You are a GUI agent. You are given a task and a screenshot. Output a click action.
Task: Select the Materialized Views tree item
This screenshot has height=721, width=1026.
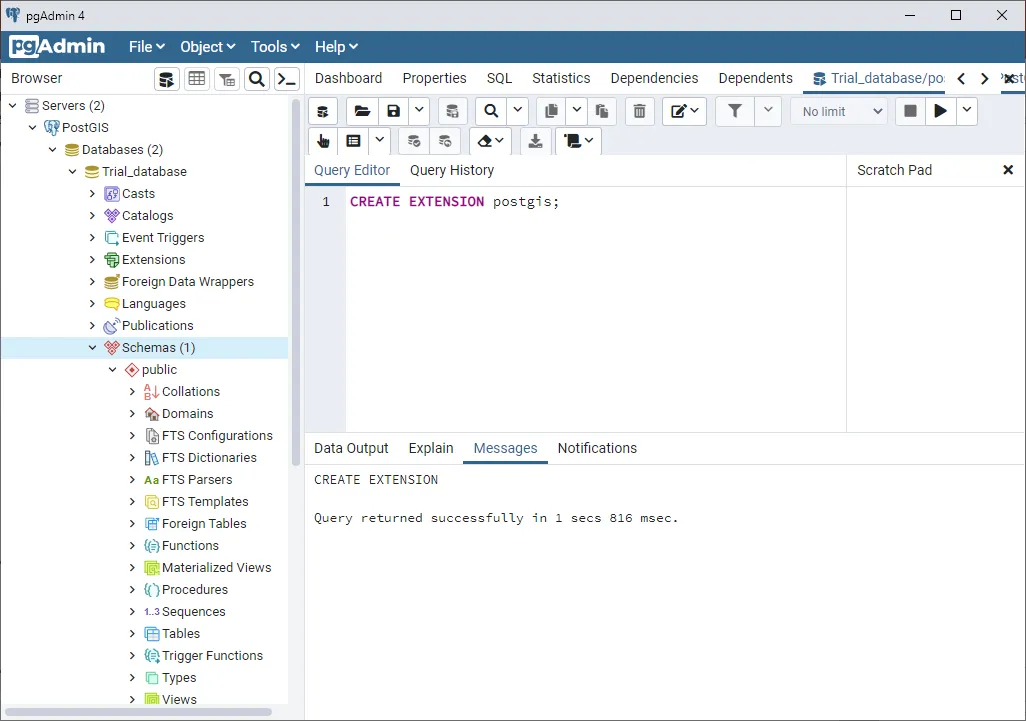click(217, 568)
